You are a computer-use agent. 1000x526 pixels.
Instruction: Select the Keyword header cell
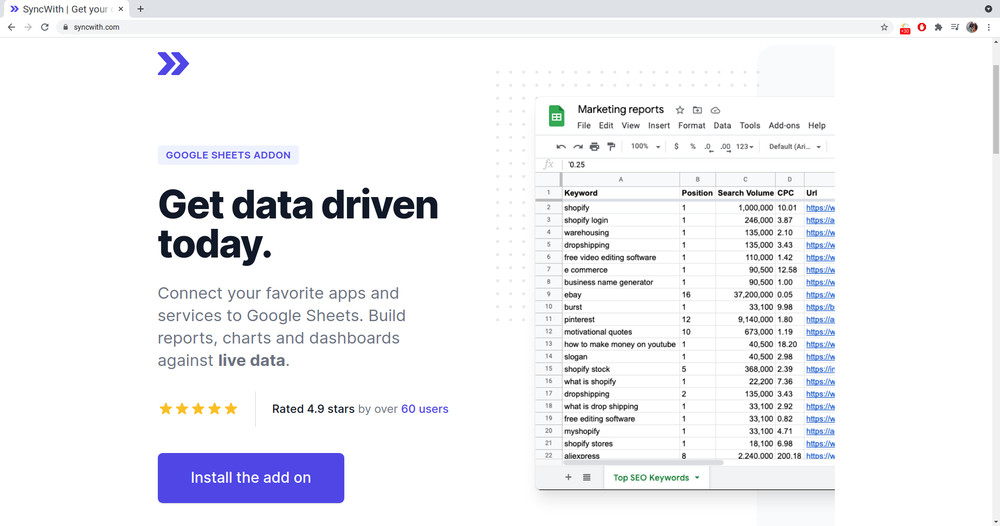pyautogui.click(x=621, y=193)
